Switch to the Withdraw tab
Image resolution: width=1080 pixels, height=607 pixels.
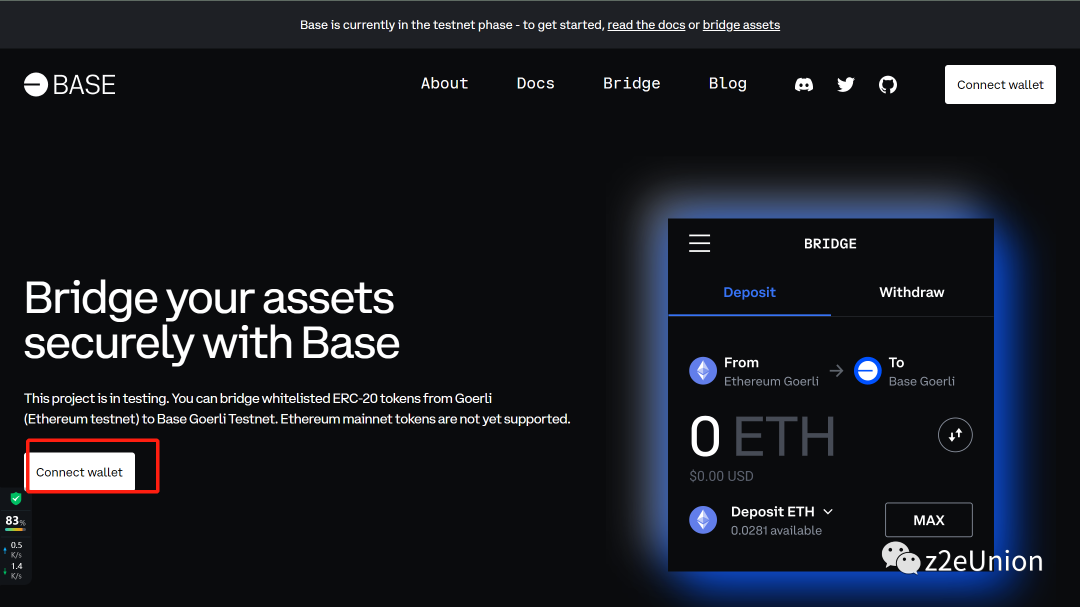click(911, 292)
